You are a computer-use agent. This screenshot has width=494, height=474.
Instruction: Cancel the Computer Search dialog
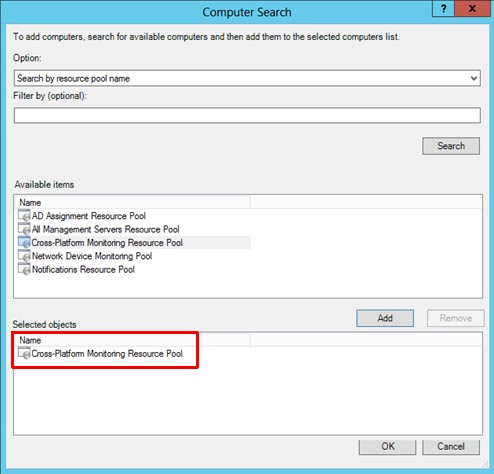click(x=451, y=447)
